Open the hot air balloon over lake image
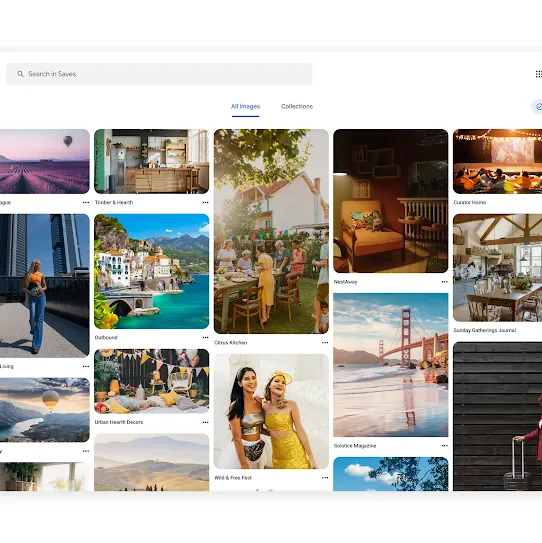The height and width of the screenshot is (543, 542). [45, 410]
